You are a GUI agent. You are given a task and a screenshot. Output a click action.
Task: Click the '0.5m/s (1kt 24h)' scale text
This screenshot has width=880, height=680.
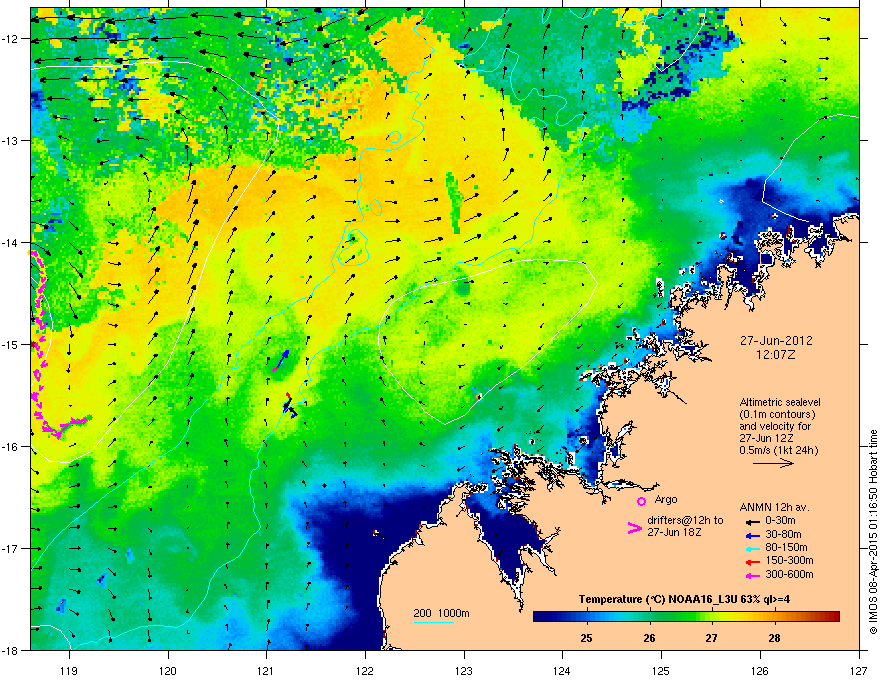click(778, 450)
